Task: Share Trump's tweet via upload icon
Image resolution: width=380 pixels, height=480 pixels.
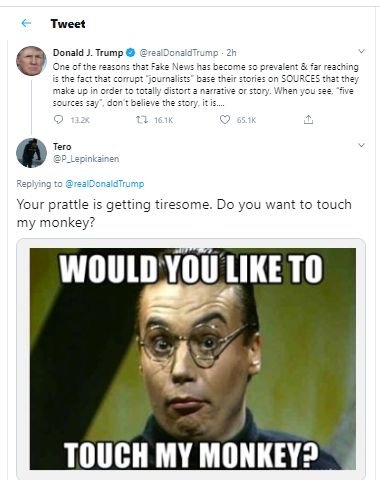Action: tap(308, 119)
